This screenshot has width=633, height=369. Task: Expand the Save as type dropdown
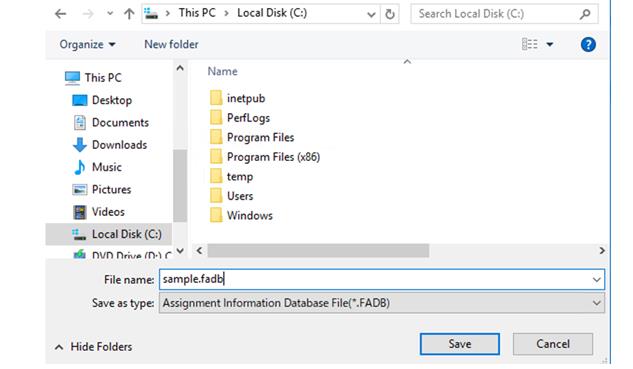[596, 303]
